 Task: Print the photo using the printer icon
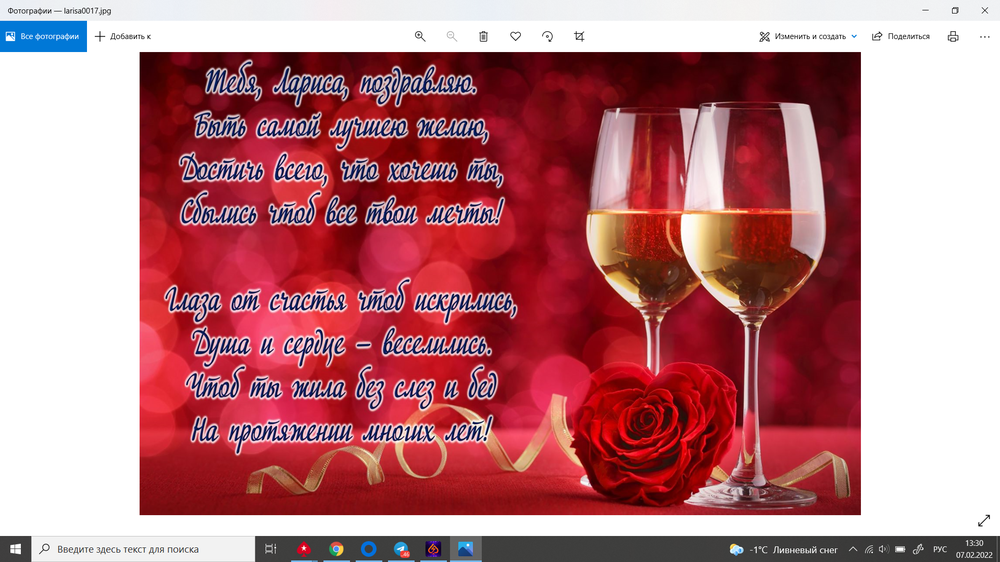point(953,36)
